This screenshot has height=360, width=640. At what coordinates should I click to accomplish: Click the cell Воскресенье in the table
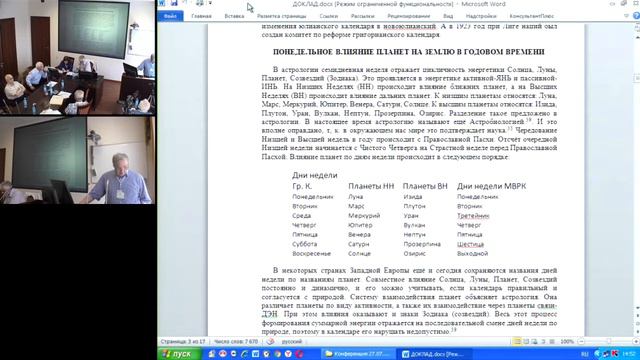pyautogui.click(x=311, y=253)
